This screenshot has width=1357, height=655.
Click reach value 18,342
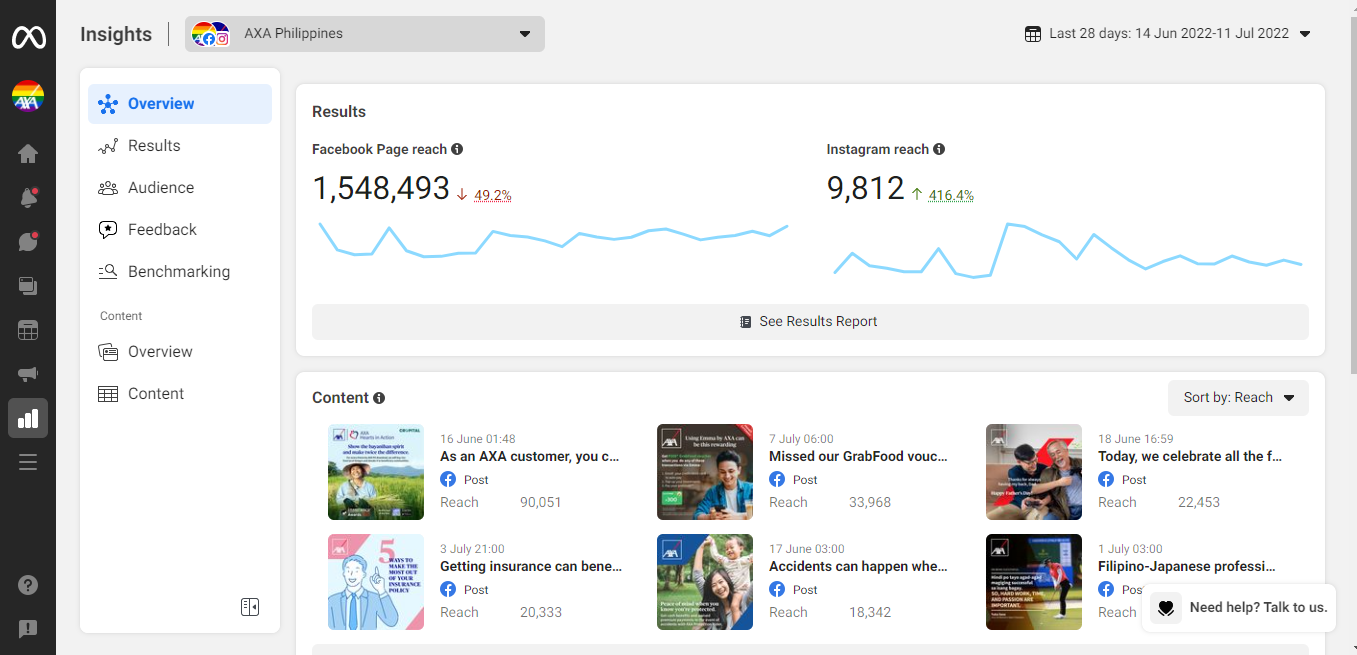(870, 613)
